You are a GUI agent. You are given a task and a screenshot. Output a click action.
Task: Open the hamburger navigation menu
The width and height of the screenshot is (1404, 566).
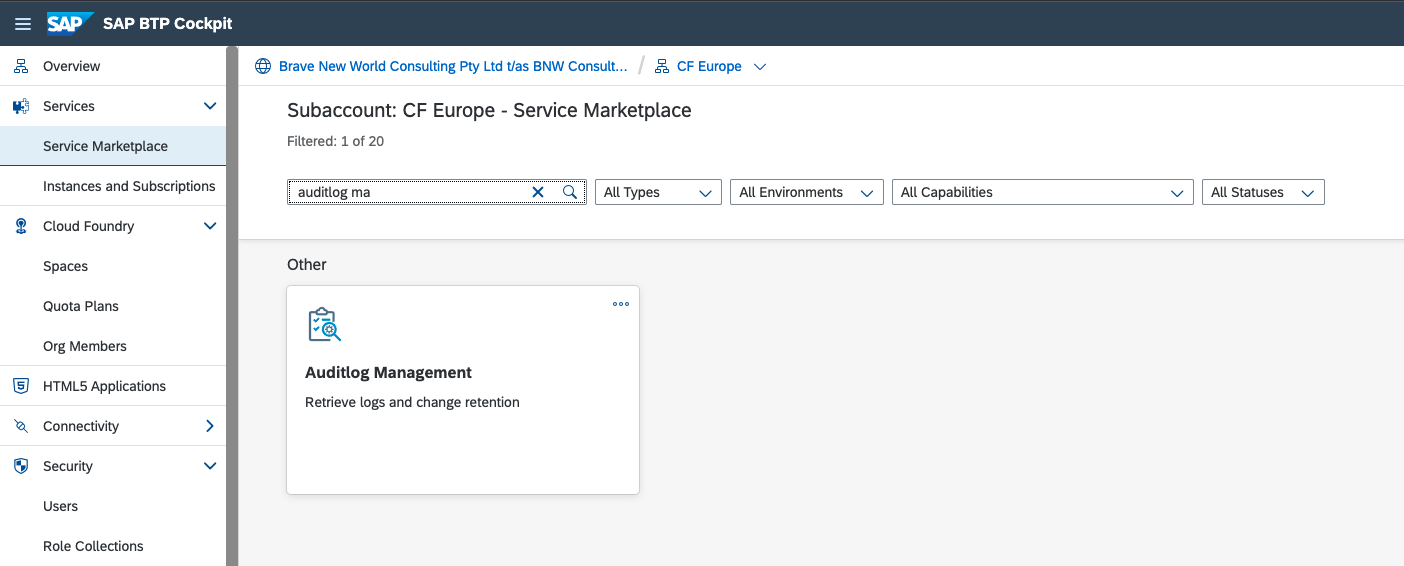pyautogui.click(x=22, y=24)
